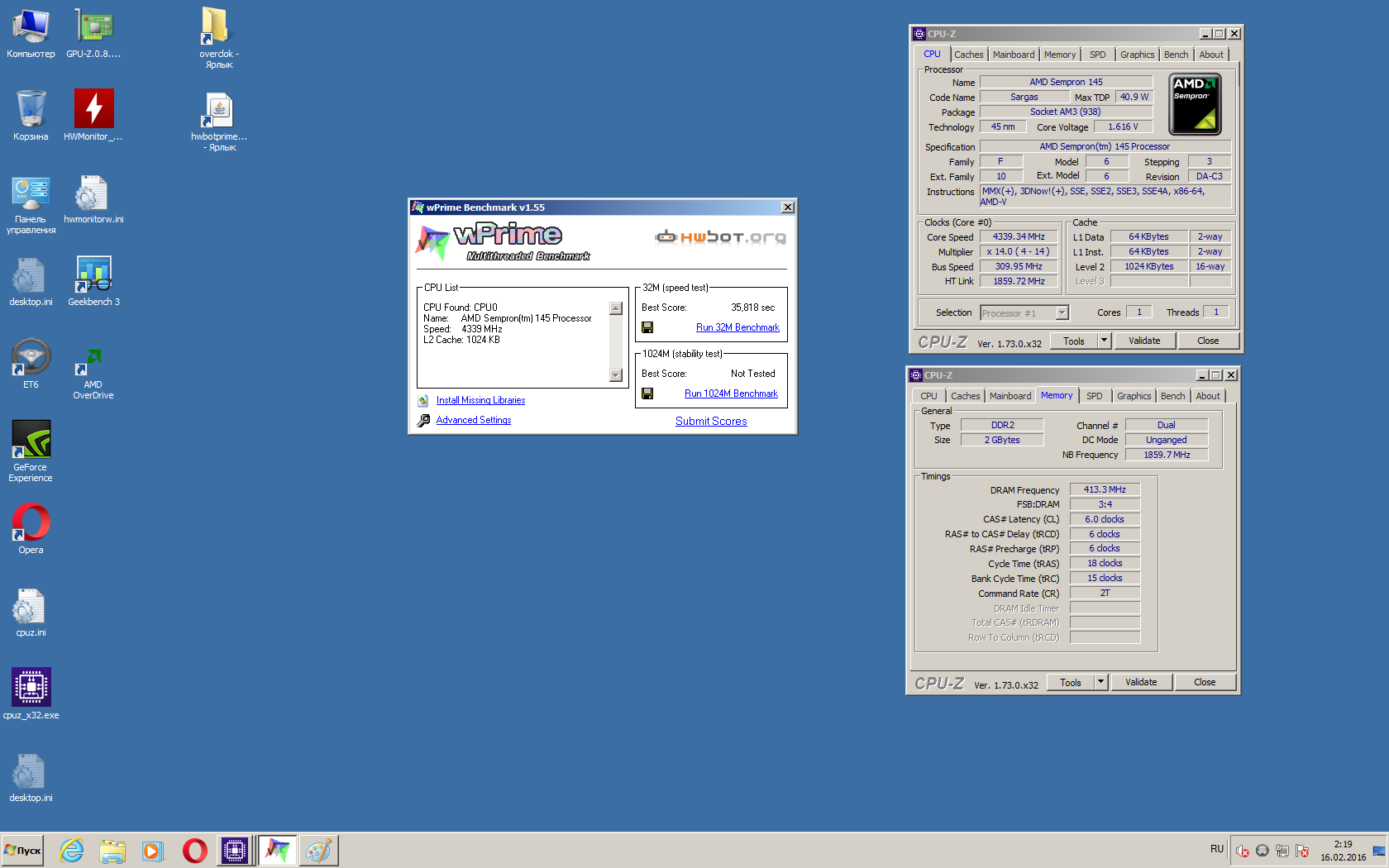Launch Opera from the desktop icon
Screen dimensions: 1389x868
(31, 529)
